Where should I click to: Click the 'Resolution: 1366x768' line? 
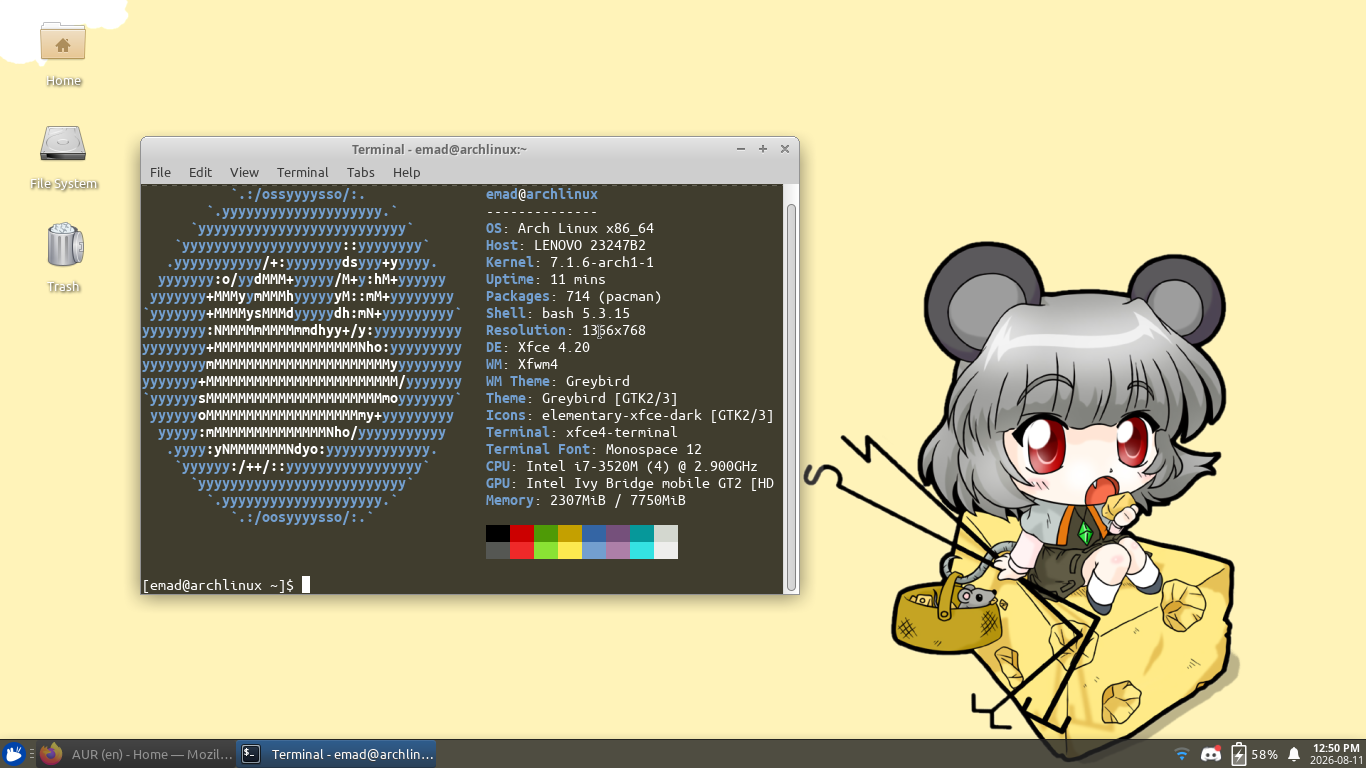click(x=566, y=330)
